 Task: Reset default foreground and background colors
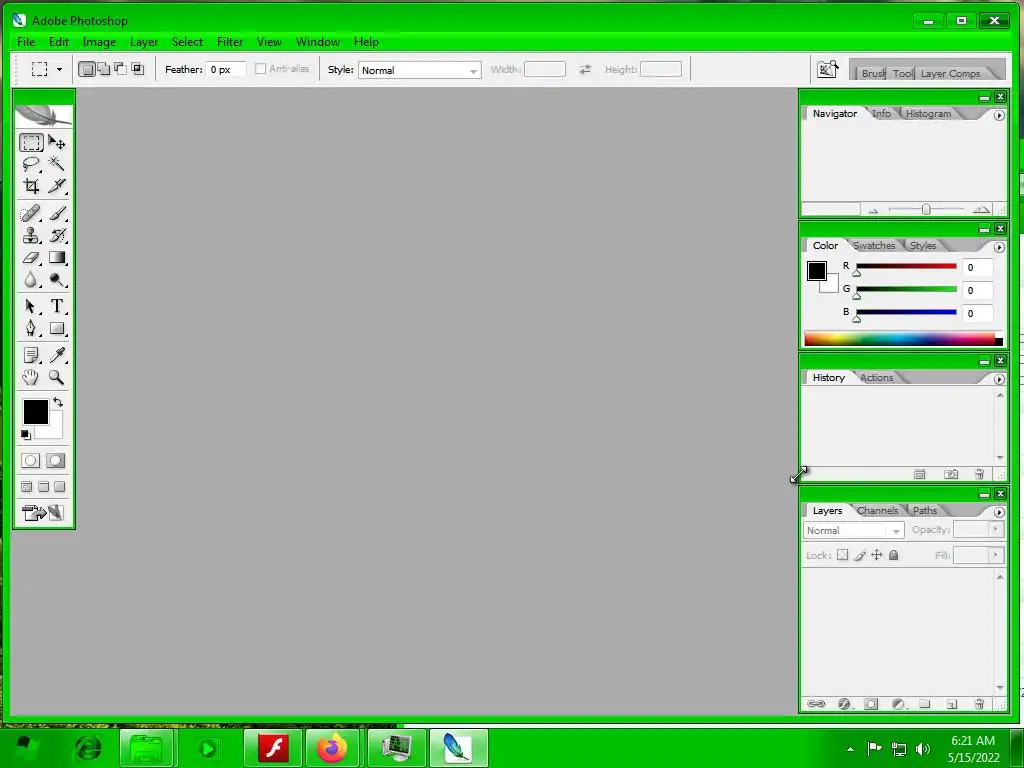pos(26,435)
